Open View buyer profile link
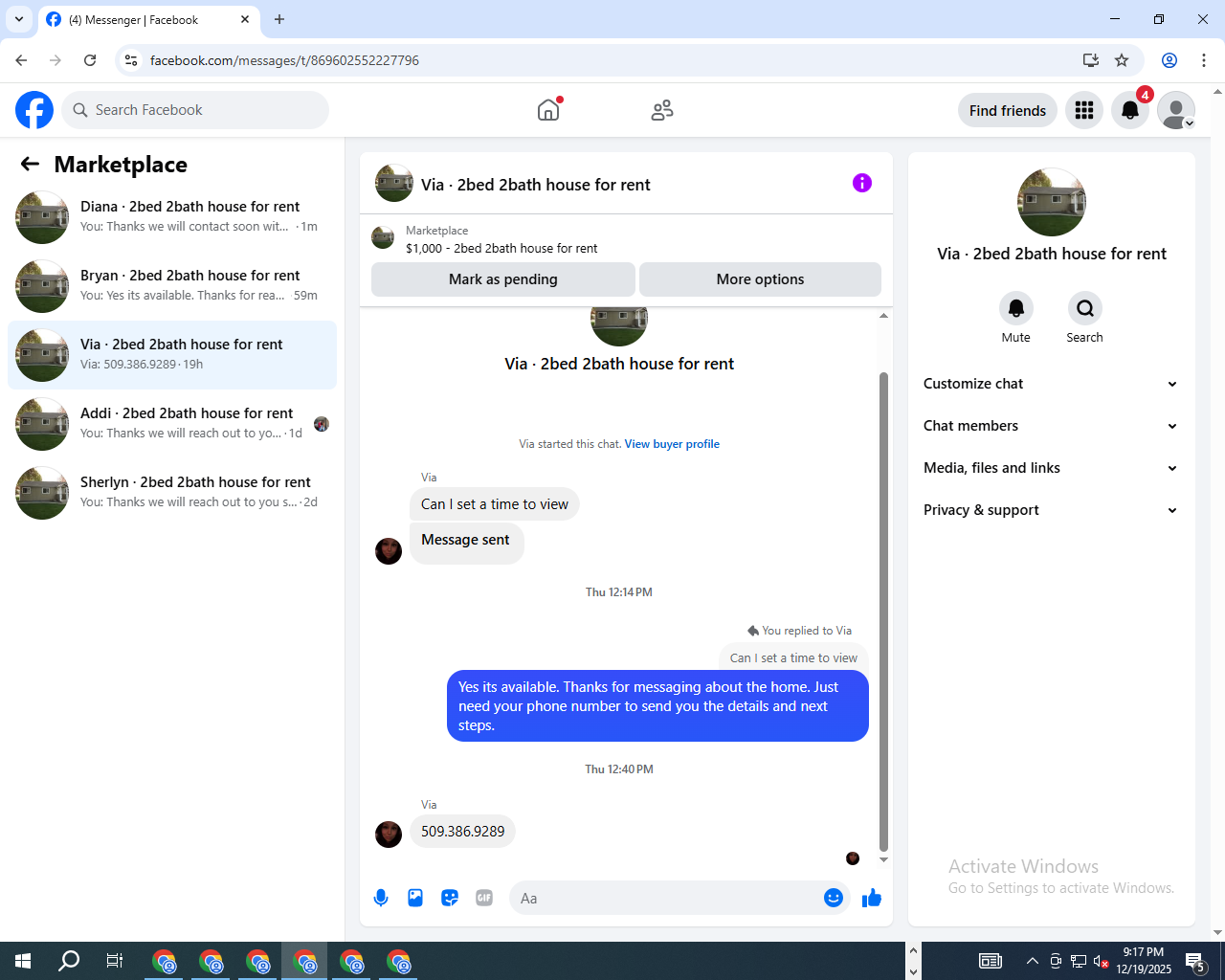This screenshot has height=980, width=1225. click(x=672, y=444)
